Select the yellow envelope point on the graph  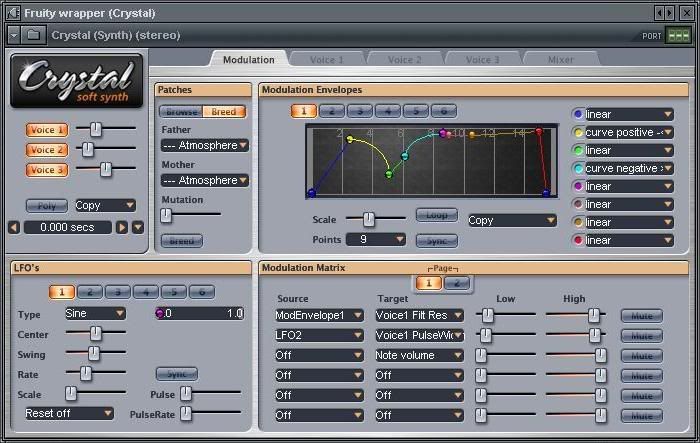(x=350, y=139)
